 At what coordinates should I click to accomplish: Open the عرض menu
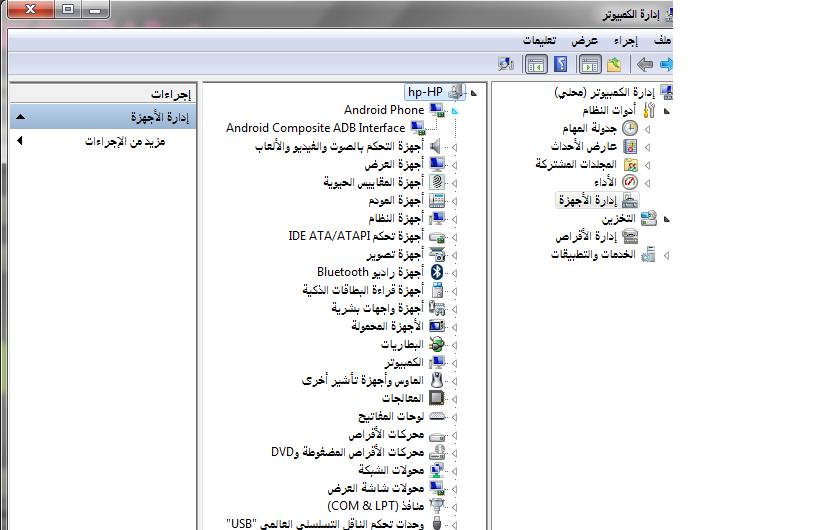click(584, 40)
